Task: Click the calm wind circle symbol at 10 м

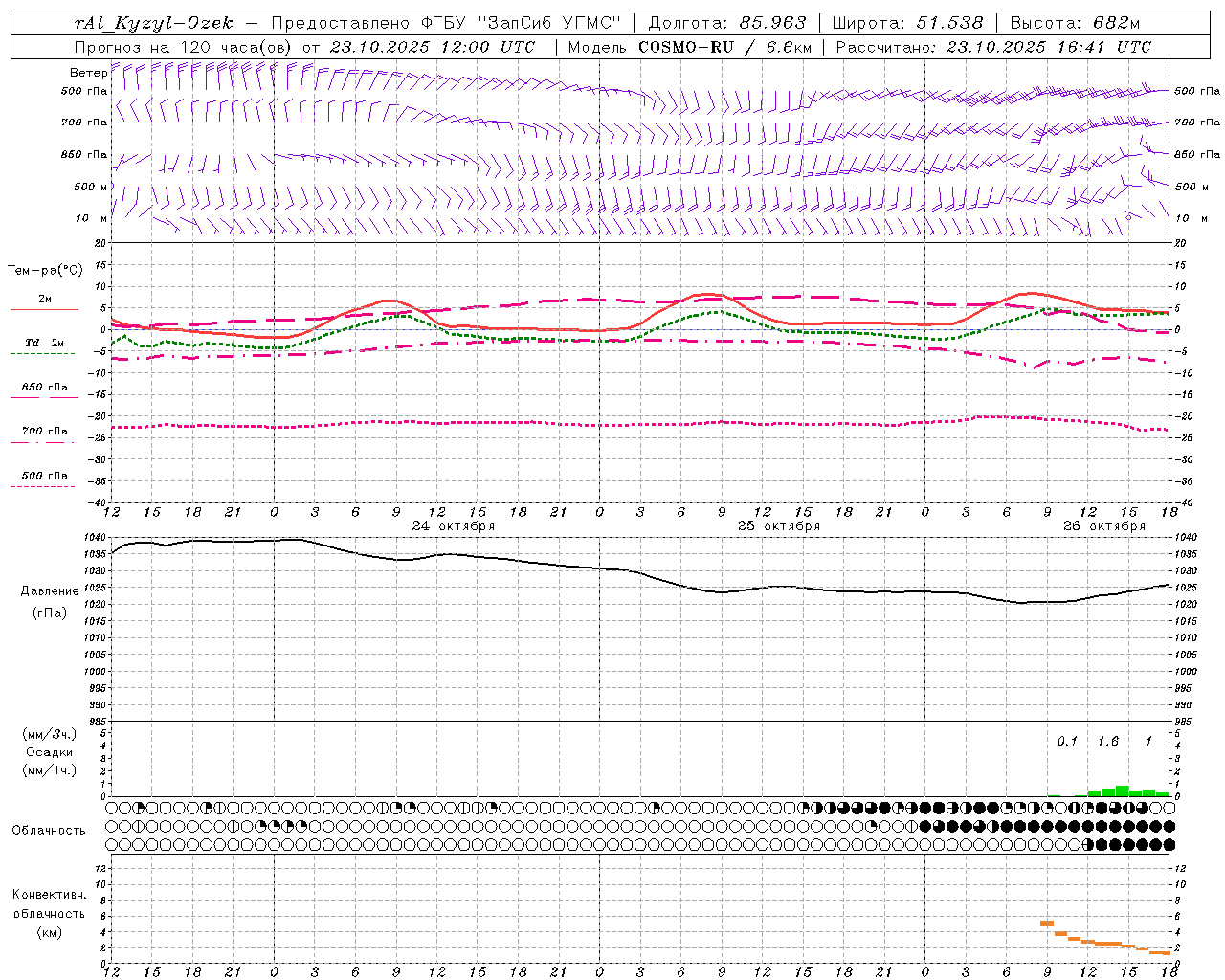Action: (1128, 217)
